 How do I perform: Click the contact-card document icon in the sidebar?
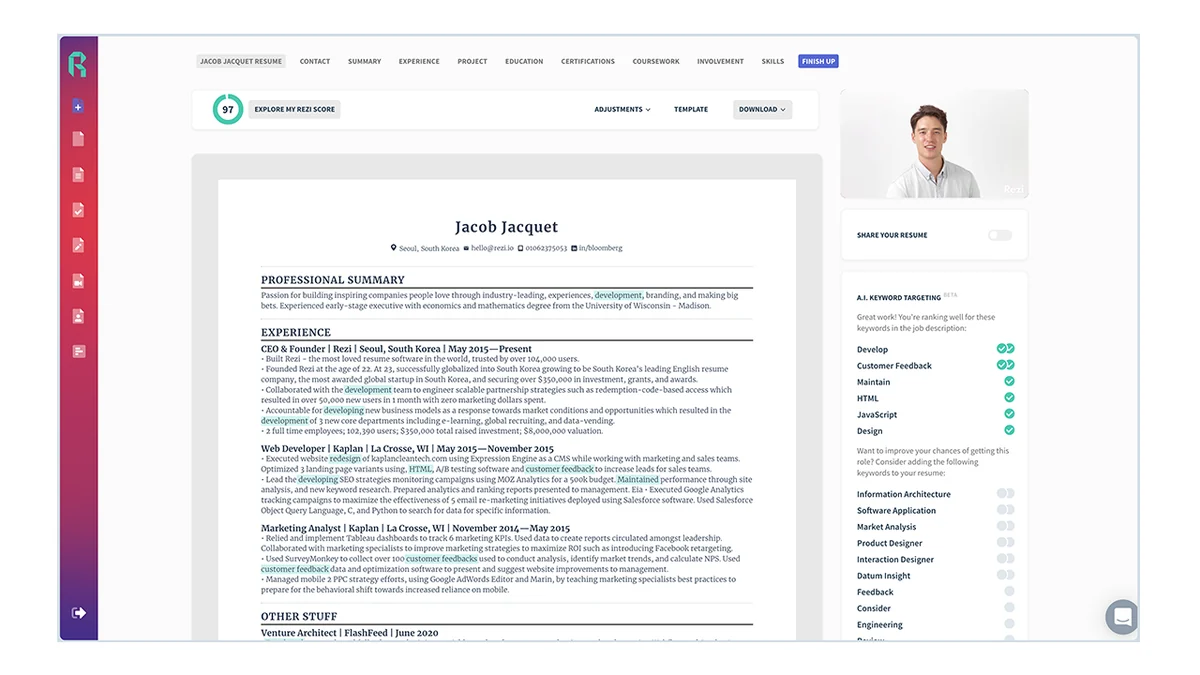tap(78, 316)
